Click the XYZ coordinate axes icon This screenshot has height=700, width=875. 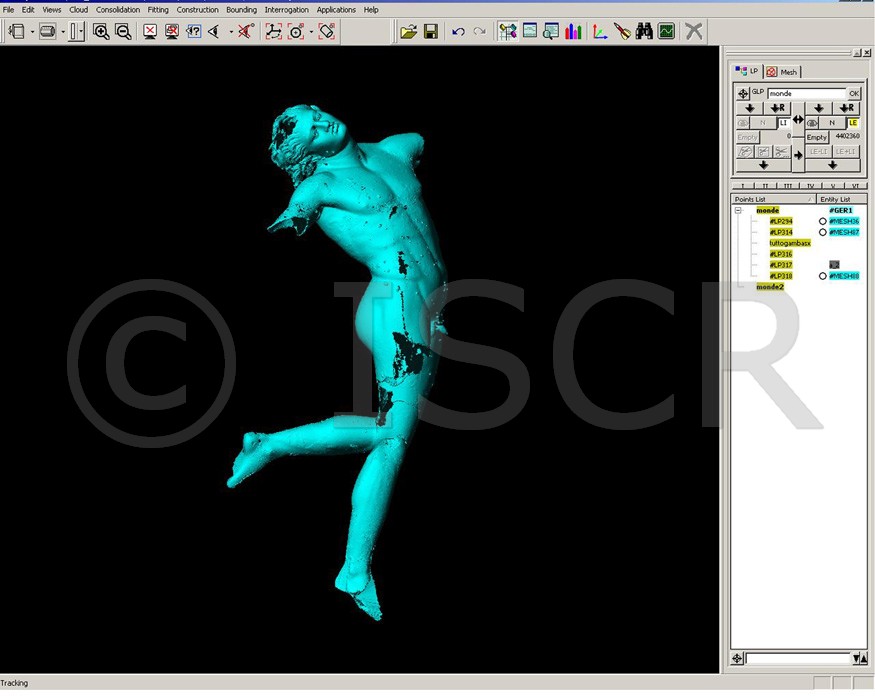click(600, 31)
